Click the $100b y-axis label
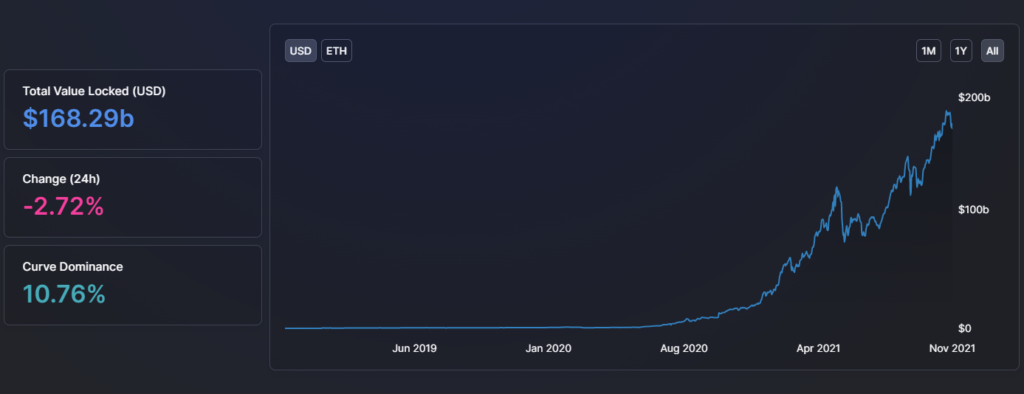Image resolution: width=1024 pixels, height=394 pixels. pos(974,210)
